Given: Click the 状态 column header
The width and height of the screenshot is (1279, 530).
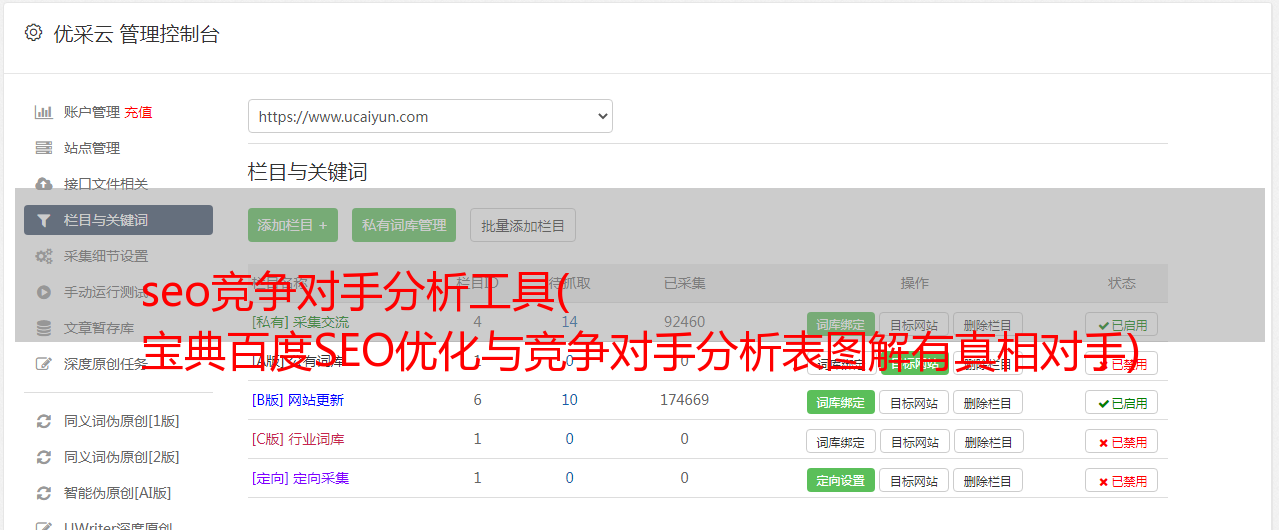Looking at the screenshot, I should click(1121, 283).
